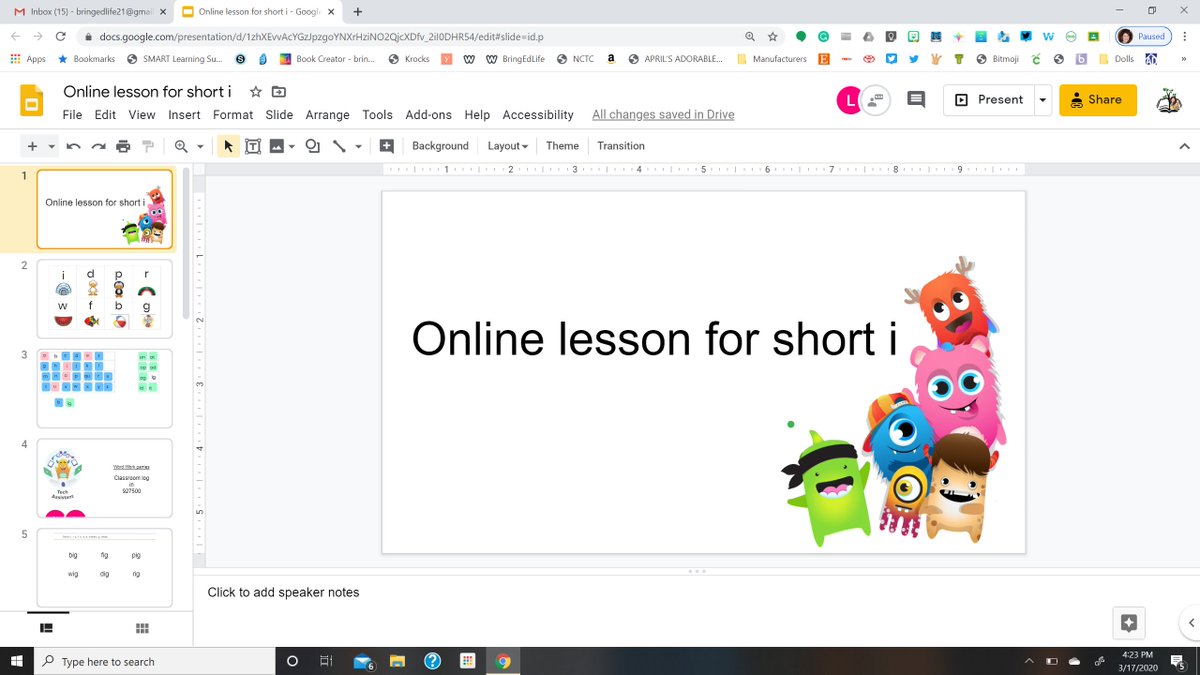Open the Layout dropdown

507,146
